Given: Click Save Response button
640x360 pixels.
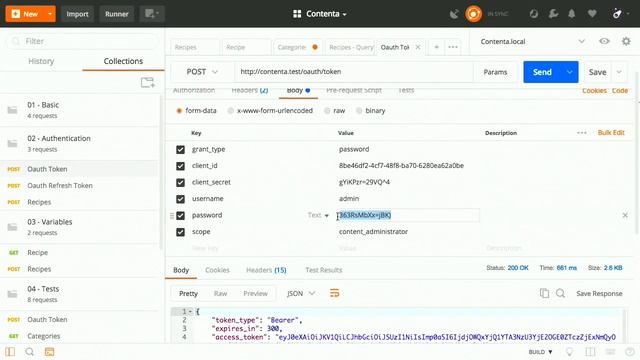Looking at the screenshot, I should click(599, 293).
